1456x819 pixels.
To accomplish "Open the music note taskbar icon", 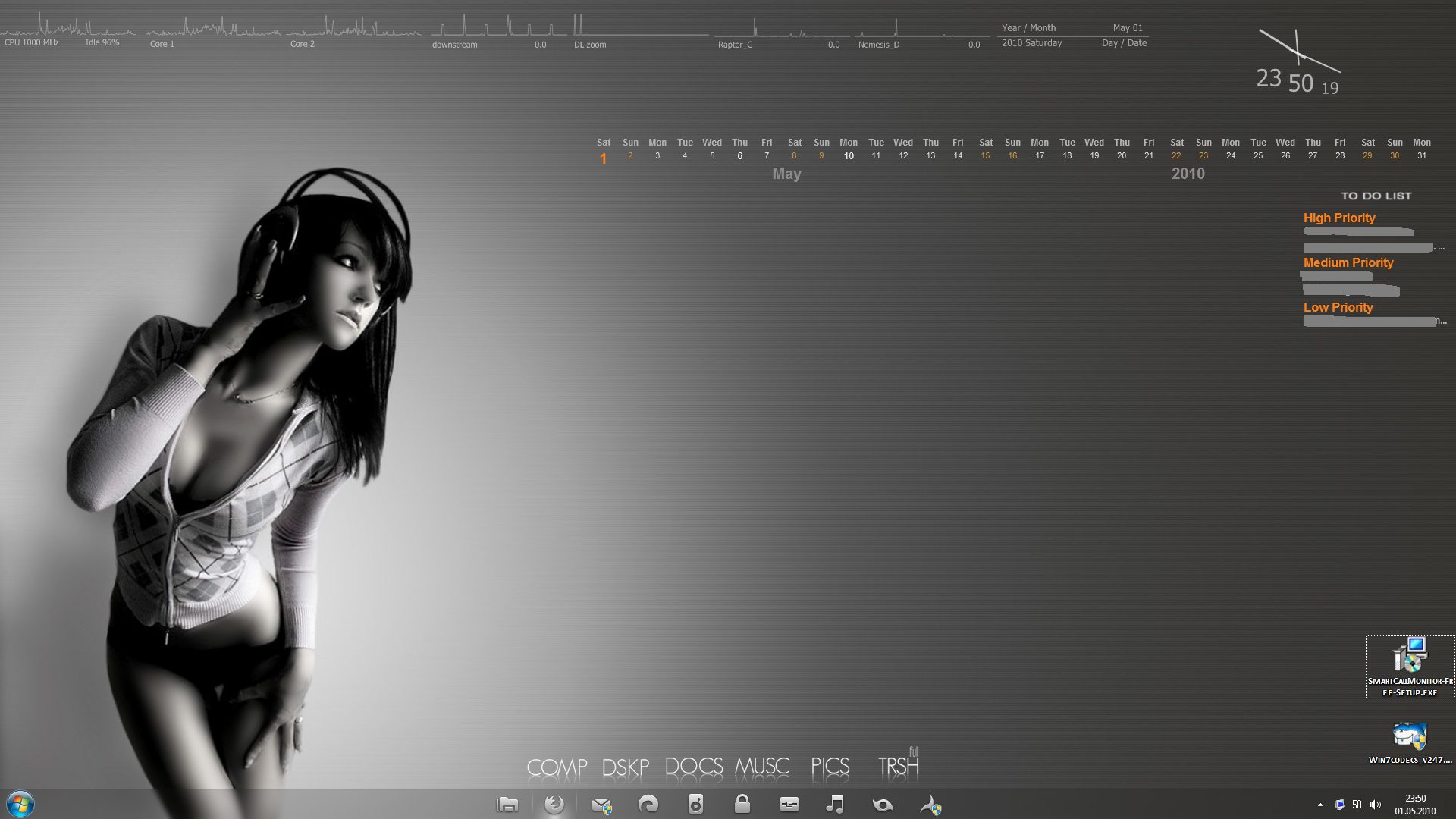I will [x=835, y=805].
